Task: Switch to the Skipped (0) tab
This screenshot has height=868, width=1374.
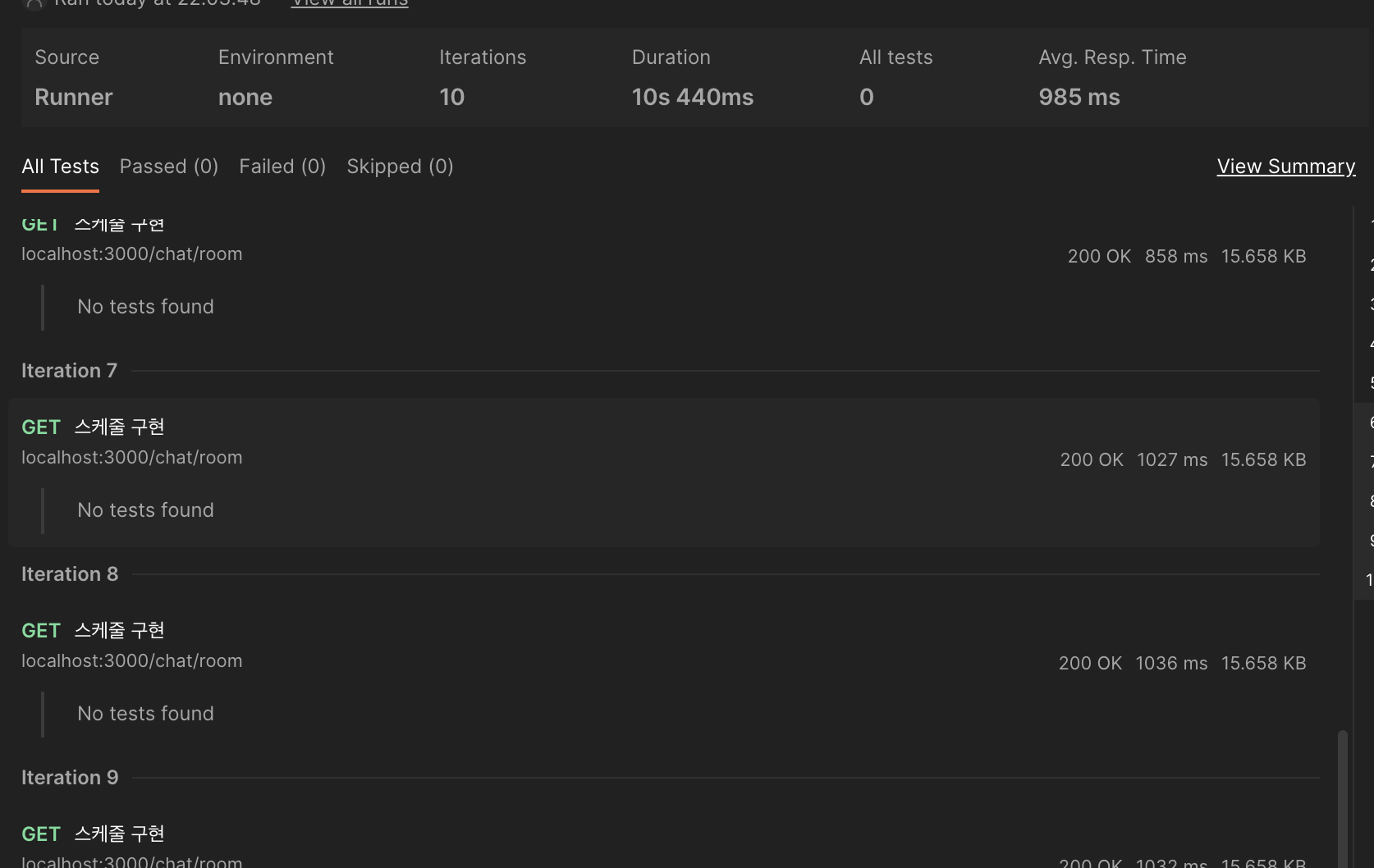Action: coord(400,167)
